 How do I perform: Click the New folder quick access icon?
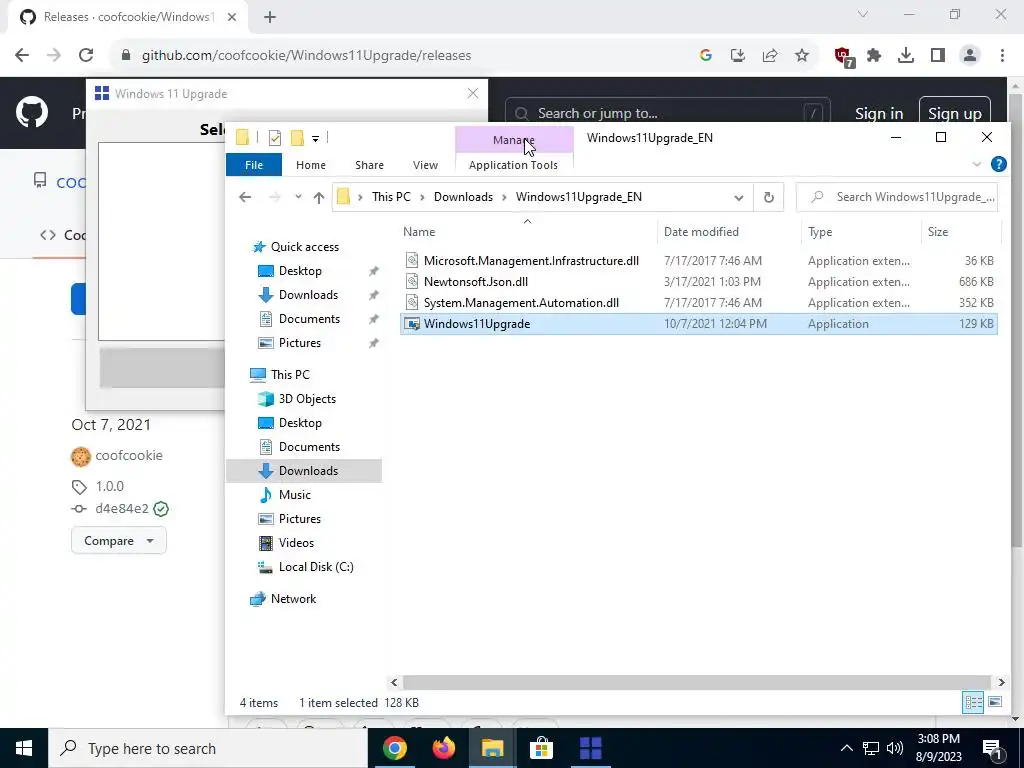coord(297,138)
